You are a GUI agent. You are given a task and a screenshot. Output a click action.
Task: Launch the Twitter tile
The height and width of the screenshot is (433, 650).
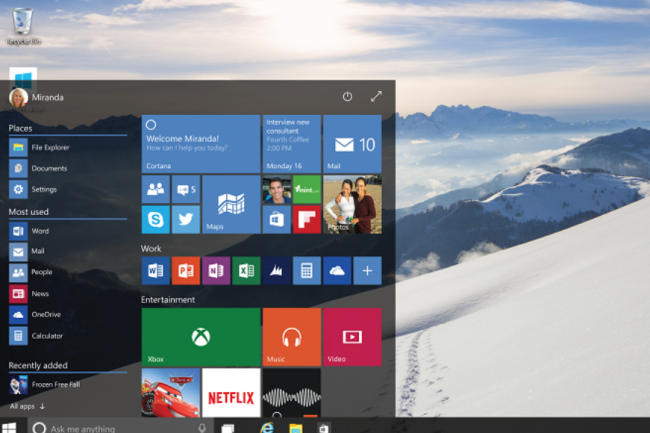coord(186,220)
